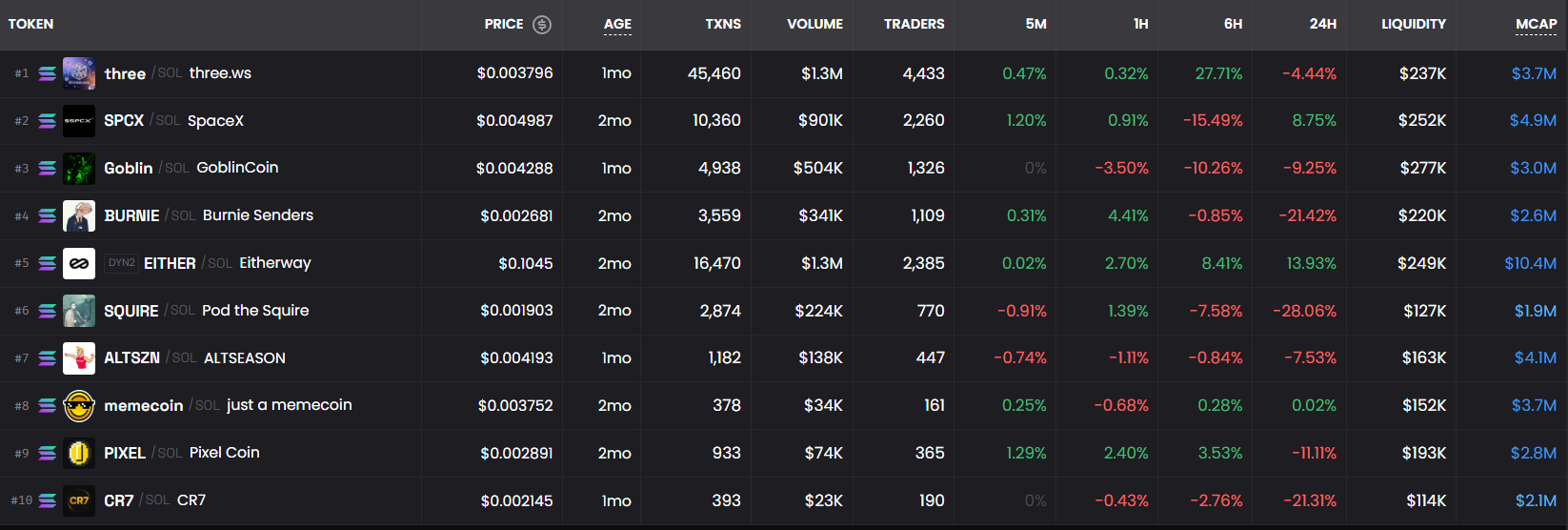The image size is (1568, 530).
Task: Click the $2.1M market cap of CR7
Action: (x=1536, y=500)
